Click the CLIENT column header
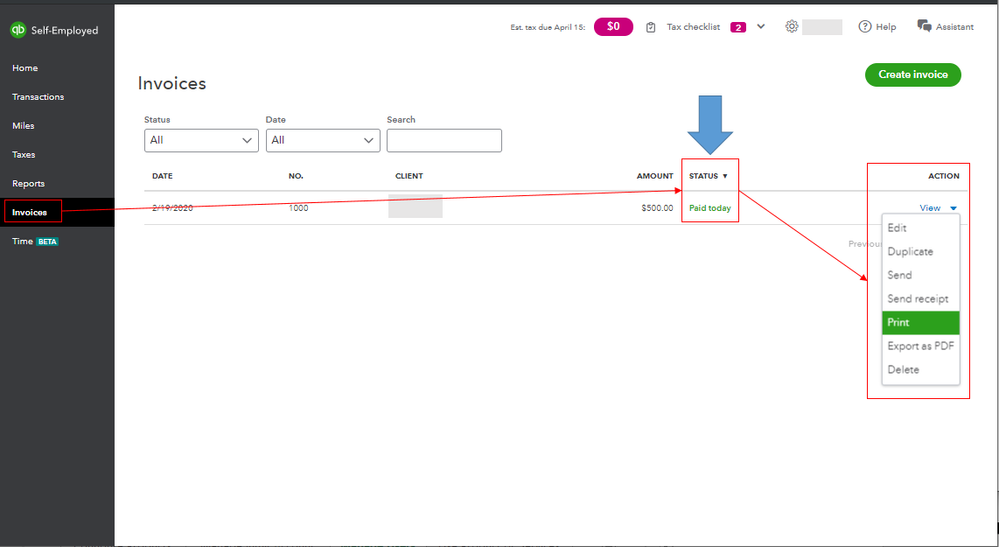This screenshot has width=999, height=547. click(x=409, y=176)
